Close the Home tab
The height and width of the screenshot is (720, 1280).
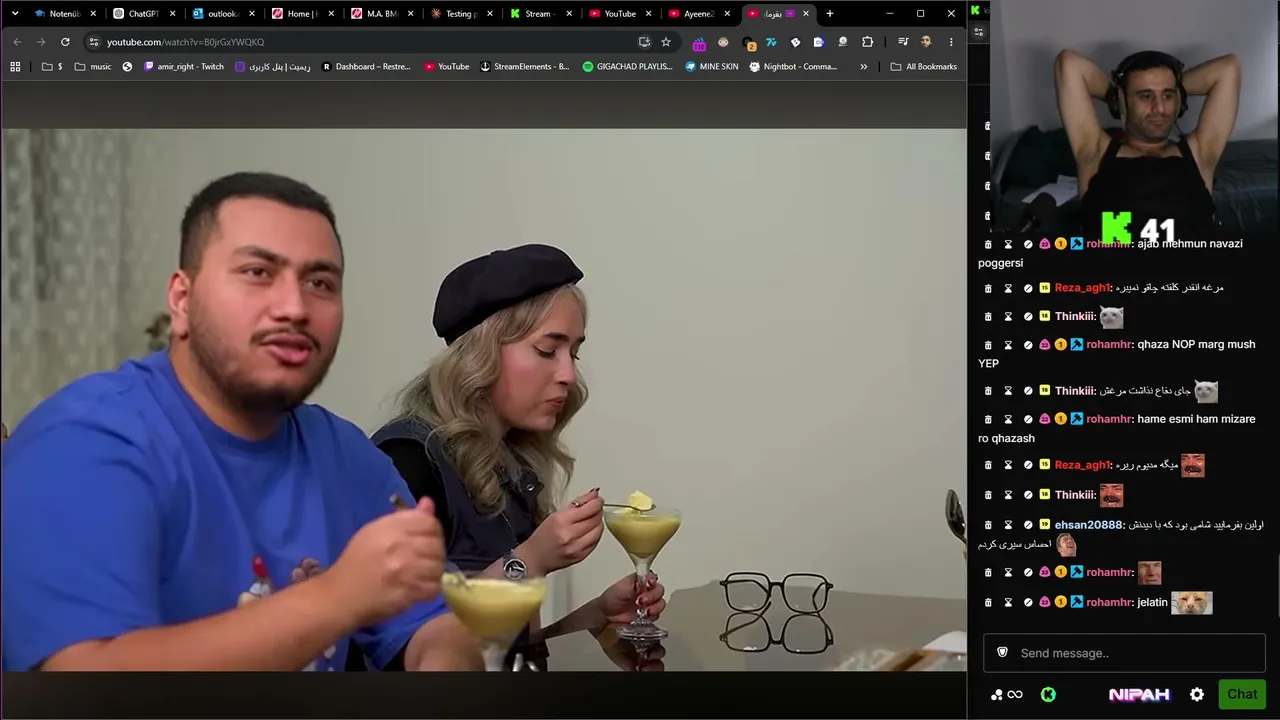click(x=331, y=14)
